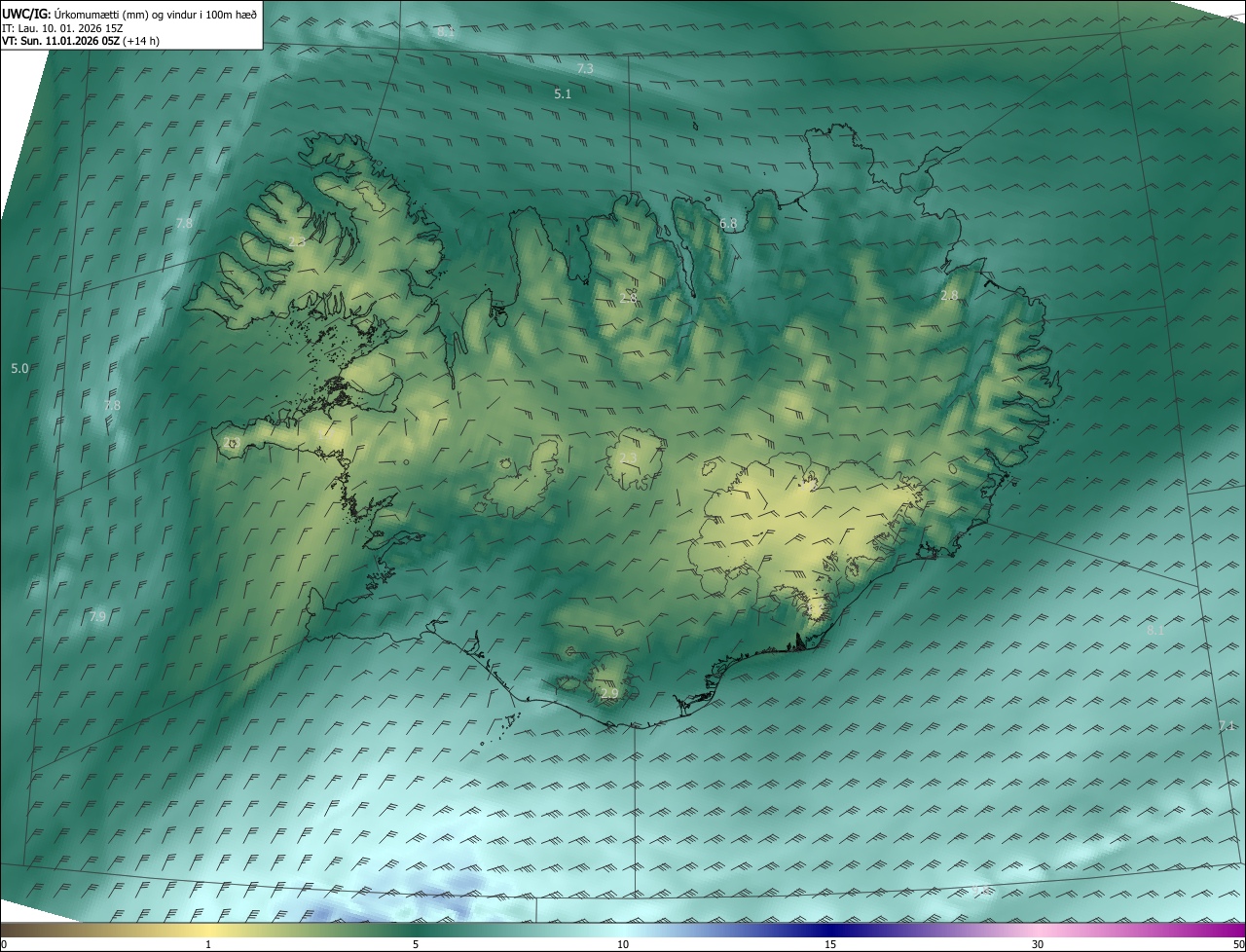This screenshot has width=1246, height=952.
Task: Click the '5.0' value label
Action: point(19,369)
